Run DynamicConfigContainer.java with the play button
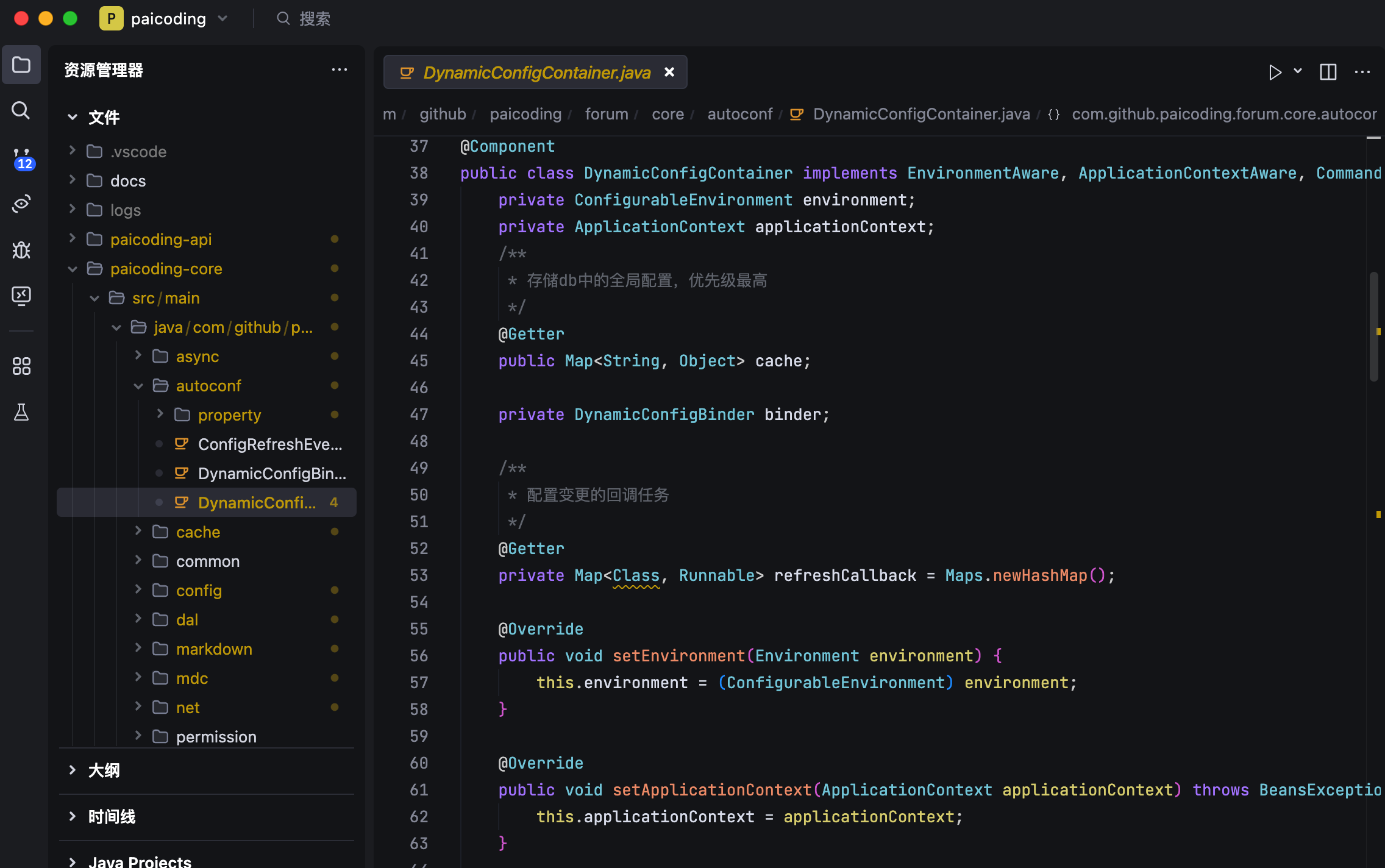The height and width of the screenshot is (868, 1385). 1275,72
